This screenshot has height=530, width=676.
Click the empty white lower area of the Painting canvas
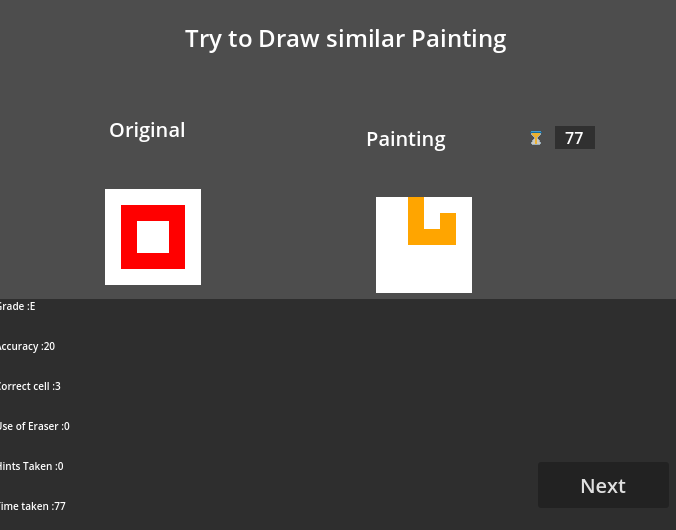(x=424, y=269)
